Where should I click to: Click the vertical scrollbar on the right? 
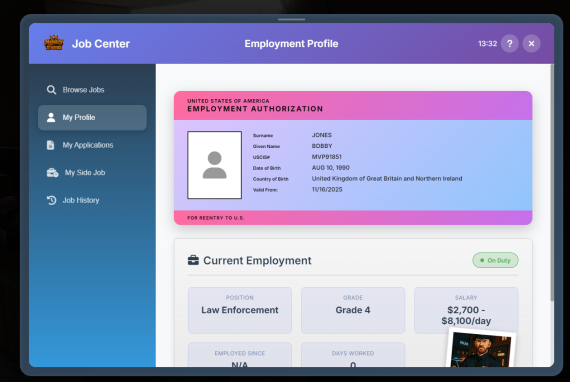click(x=552, y=182)
